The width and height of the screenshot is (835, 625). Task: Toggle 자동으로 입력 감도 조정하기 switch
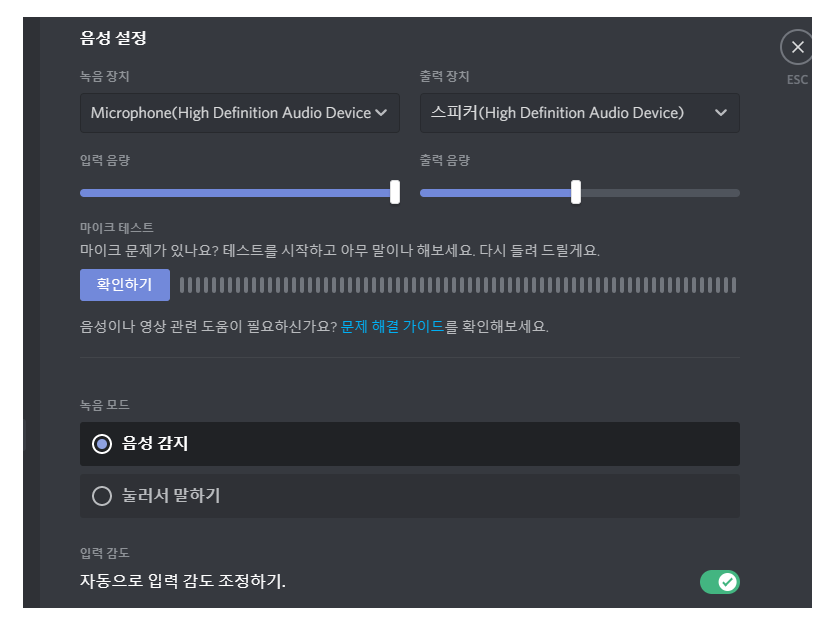point(719,582)
